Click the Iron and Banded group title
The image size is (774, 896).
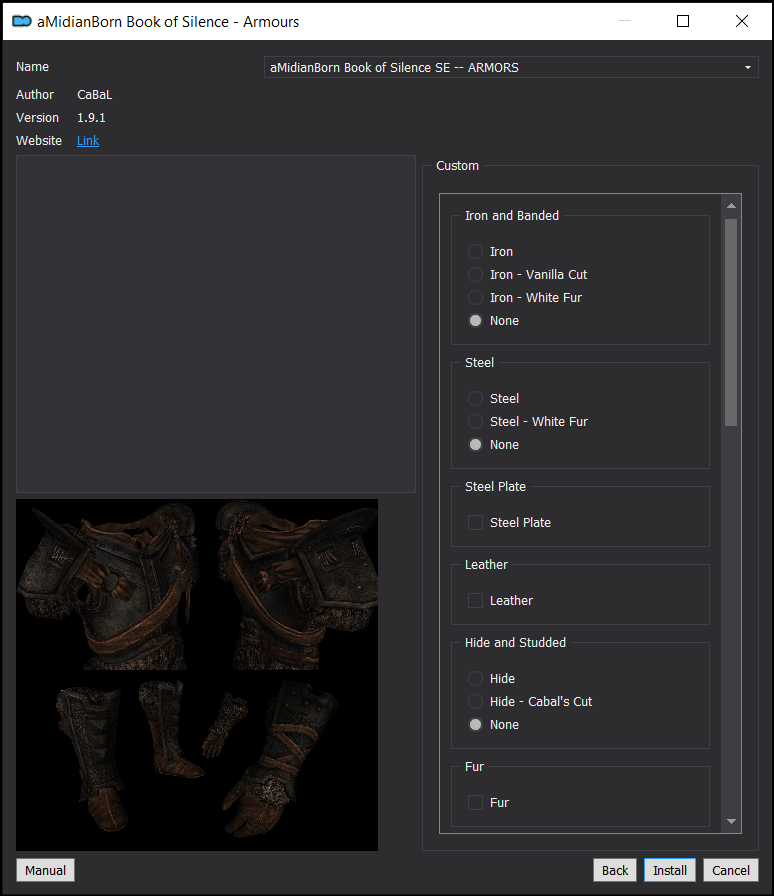[x=512, y=215]
